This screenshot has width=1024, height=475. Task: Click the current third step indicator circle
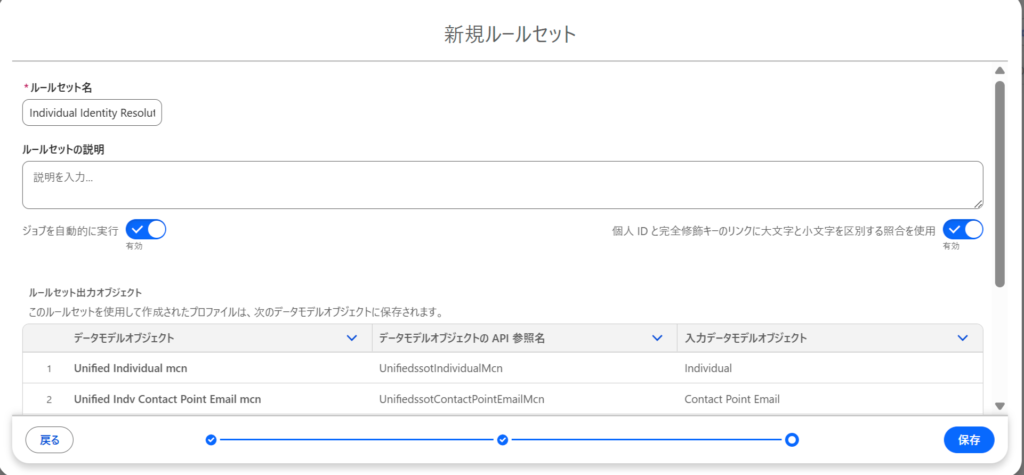[792, 440]
